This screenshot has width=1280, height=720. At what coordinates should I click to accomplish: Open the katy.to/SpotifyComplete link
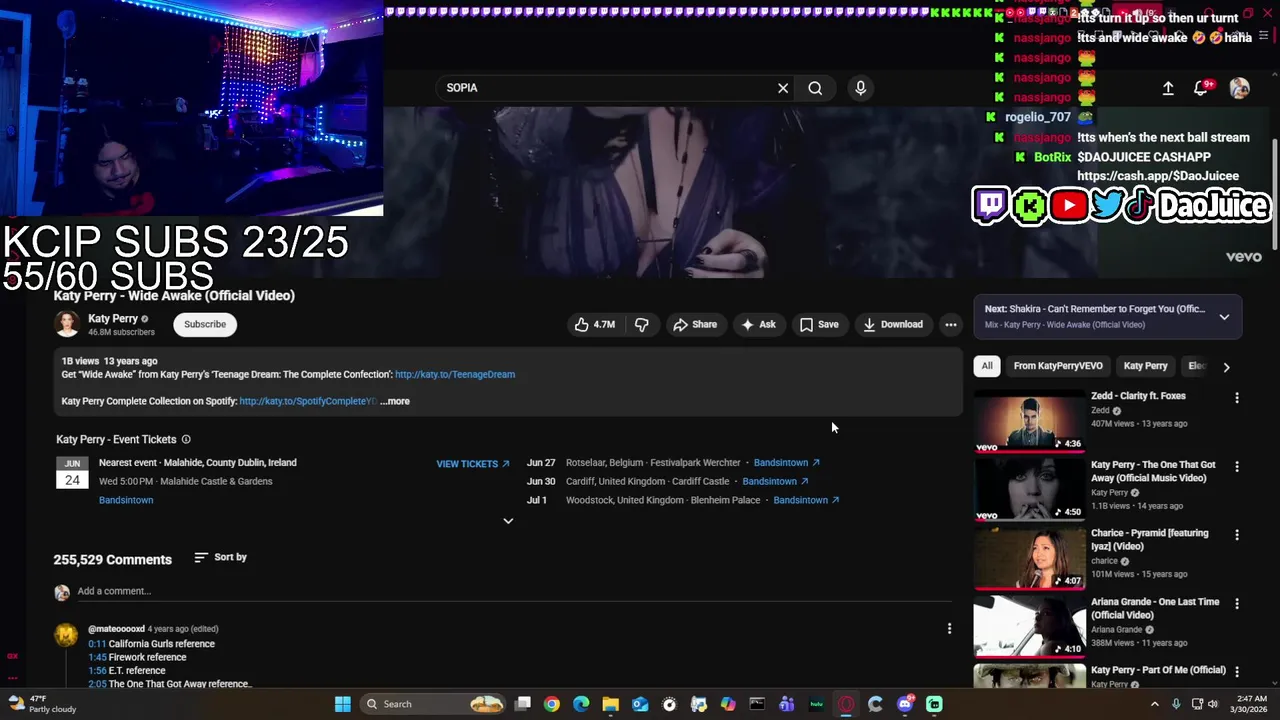click(x=308, y=401)
